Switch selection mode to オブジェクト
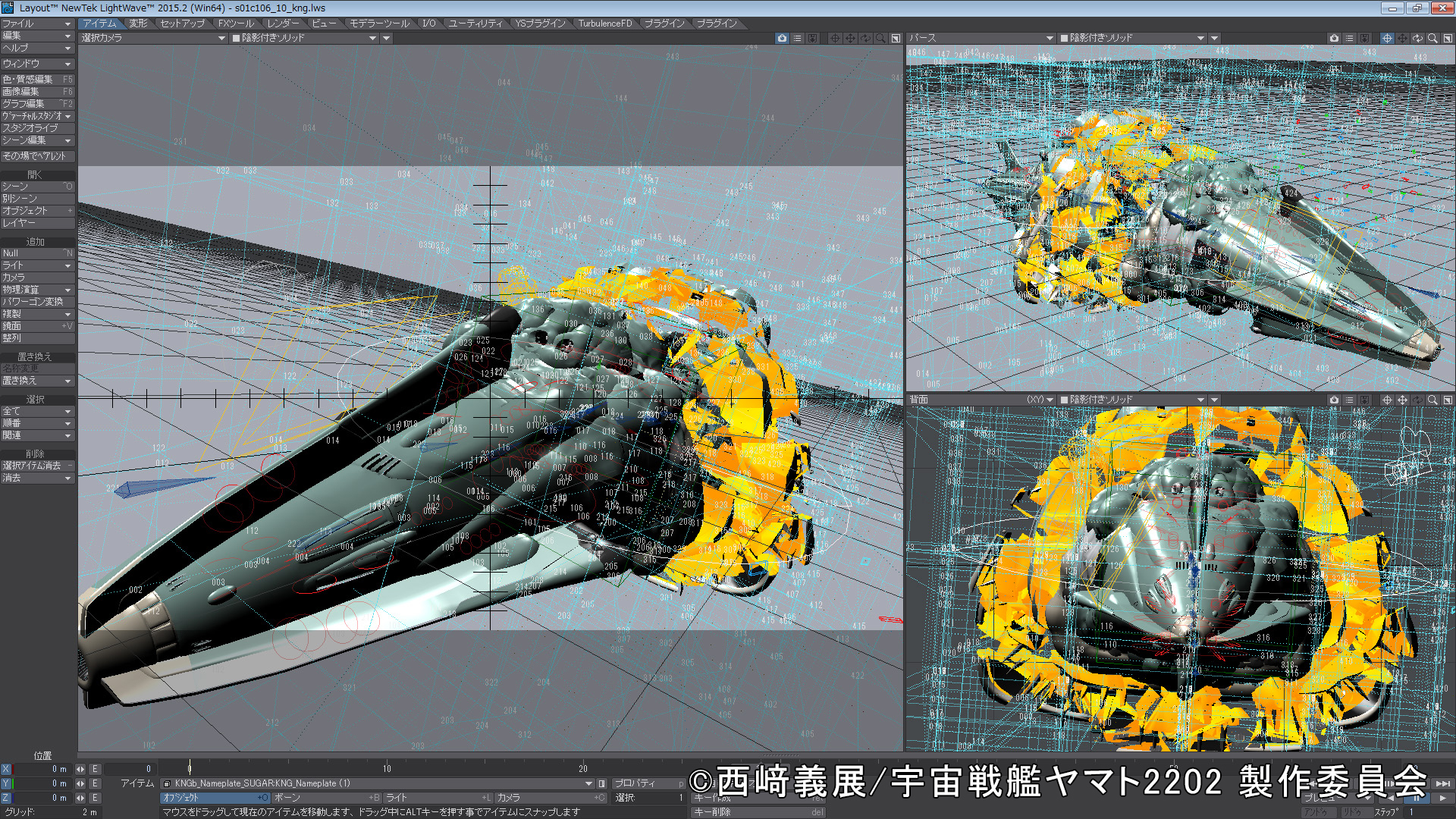This screenshot has width=1456, height=819. click(x=215, y=798)
